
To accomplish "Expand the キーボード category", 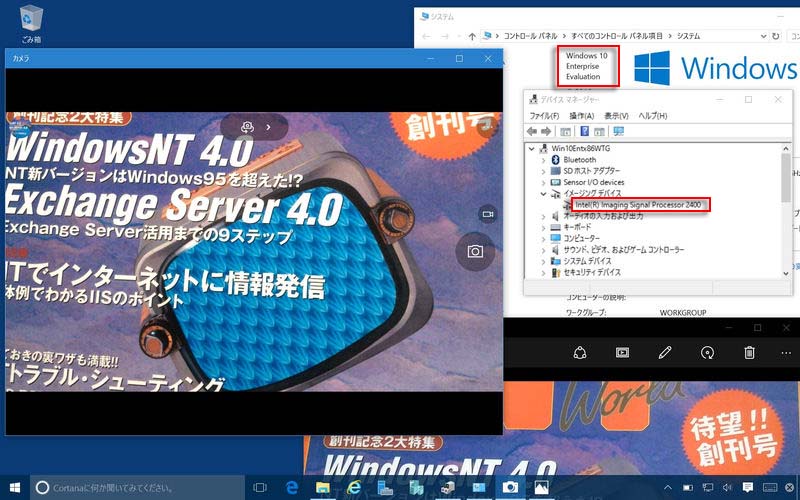I will point(543,227).
